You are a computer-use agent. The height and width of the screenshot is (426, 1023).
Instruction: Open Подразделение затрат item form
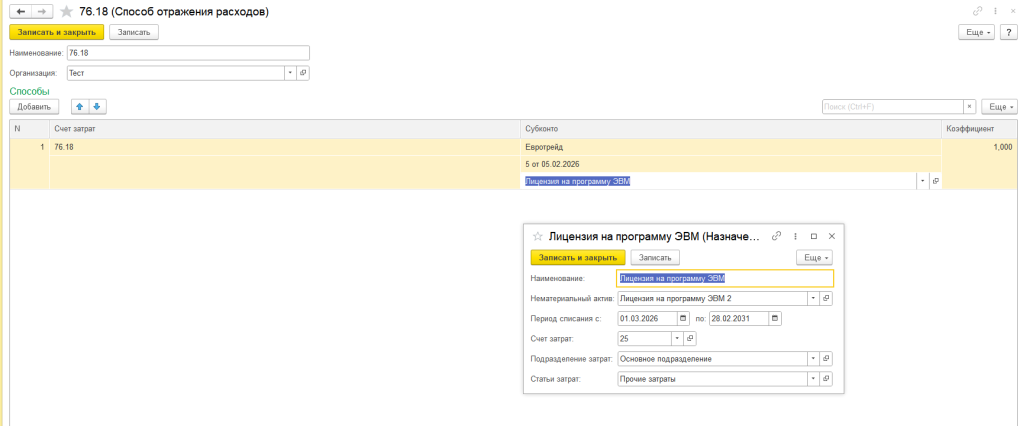pos(827,359)
